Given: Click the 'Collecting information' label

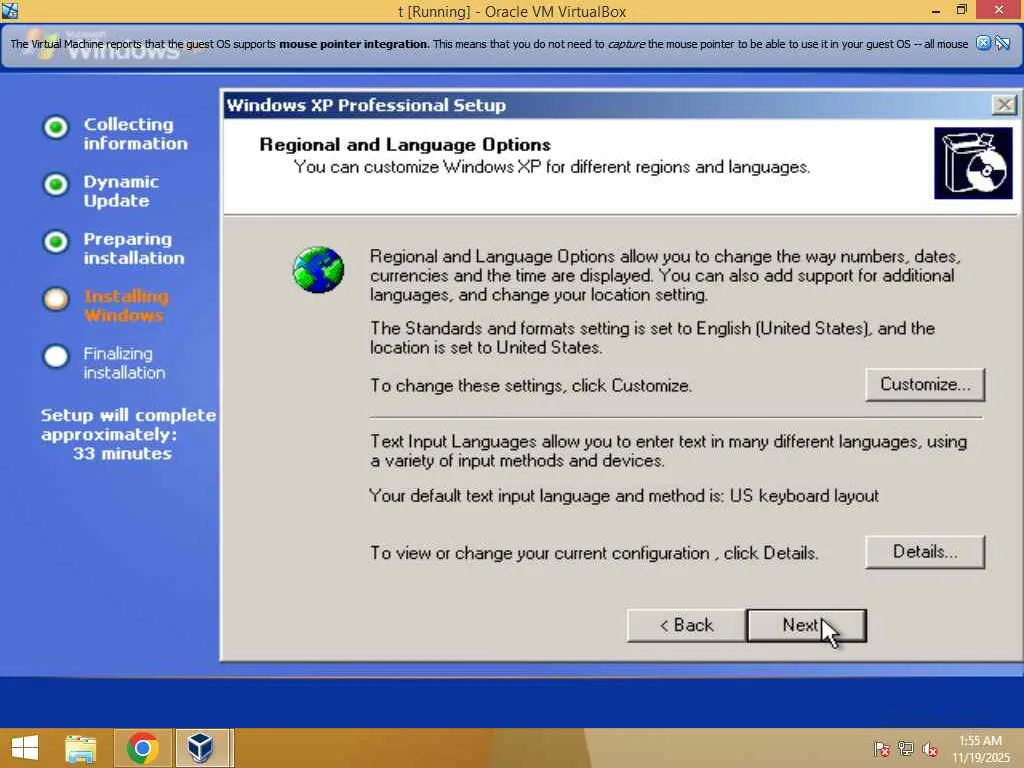Looking at the screenshot, I should click(135, 133).
